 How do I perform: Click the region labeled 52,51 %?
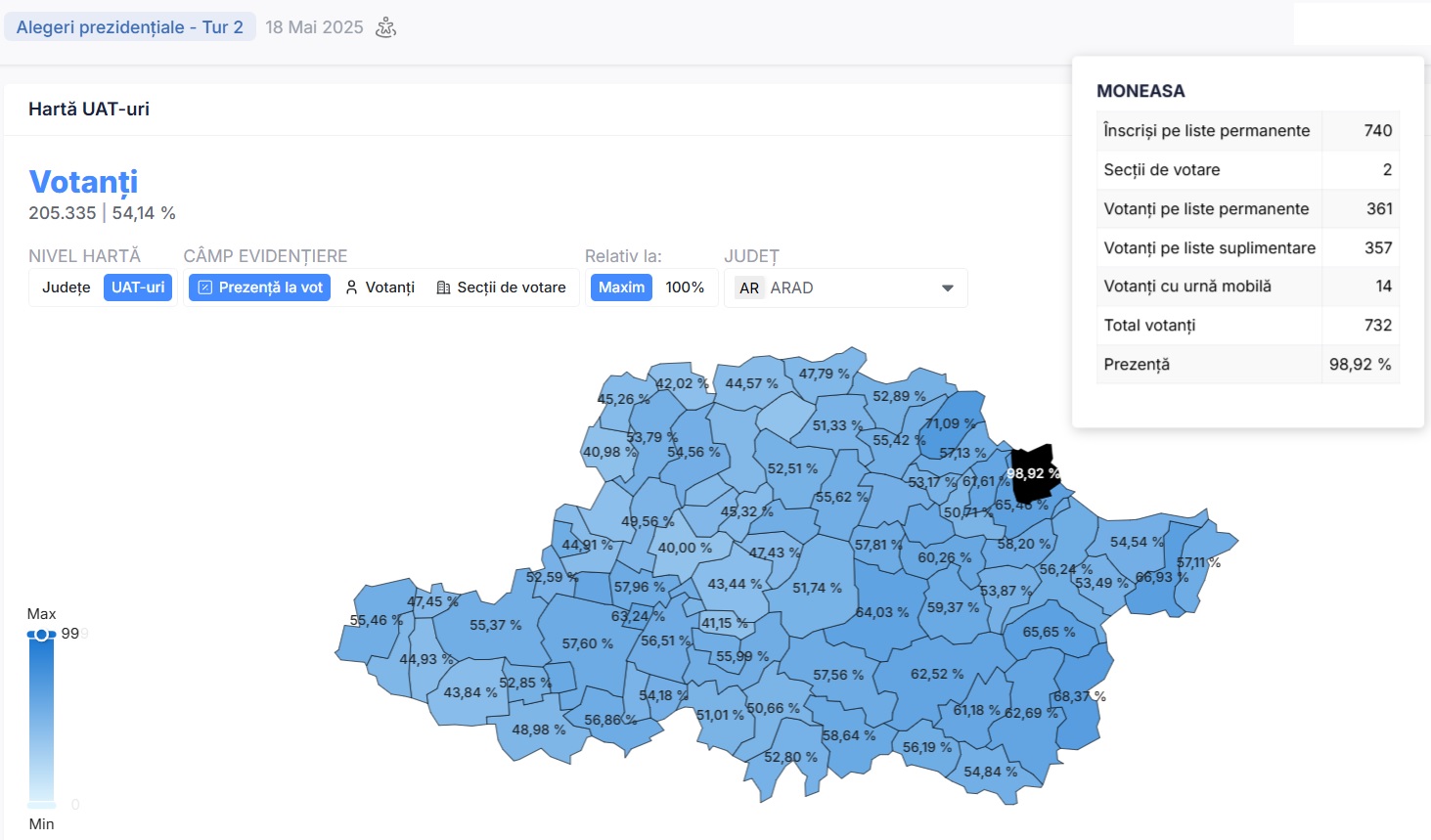click(x=792, y=468)
